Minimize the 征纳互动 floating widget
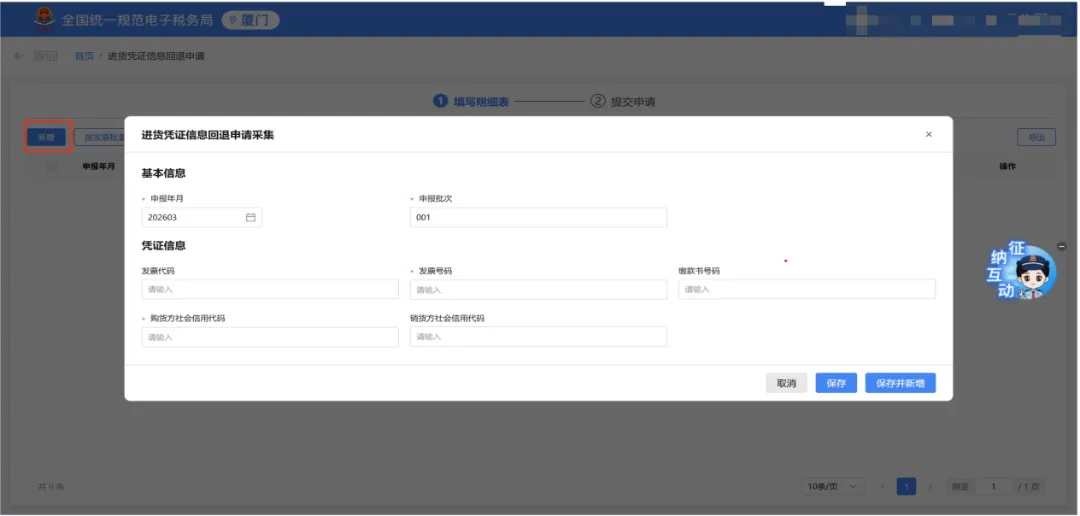This screenshot has width=1080, height=516. [1061, 247]
